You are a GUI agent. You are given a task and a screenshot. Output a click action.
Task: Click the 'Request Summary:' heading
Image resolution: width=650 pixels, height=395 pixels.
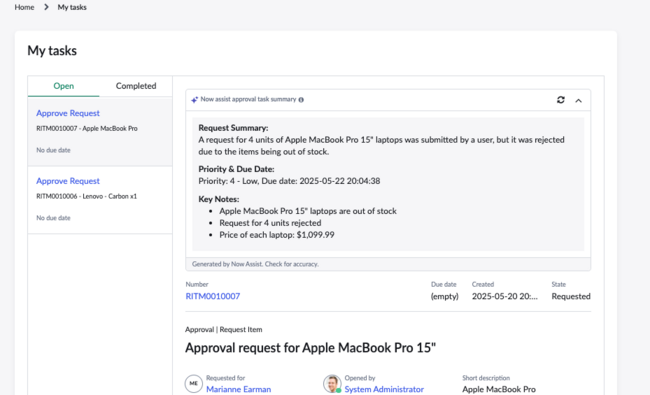[233, 128]
